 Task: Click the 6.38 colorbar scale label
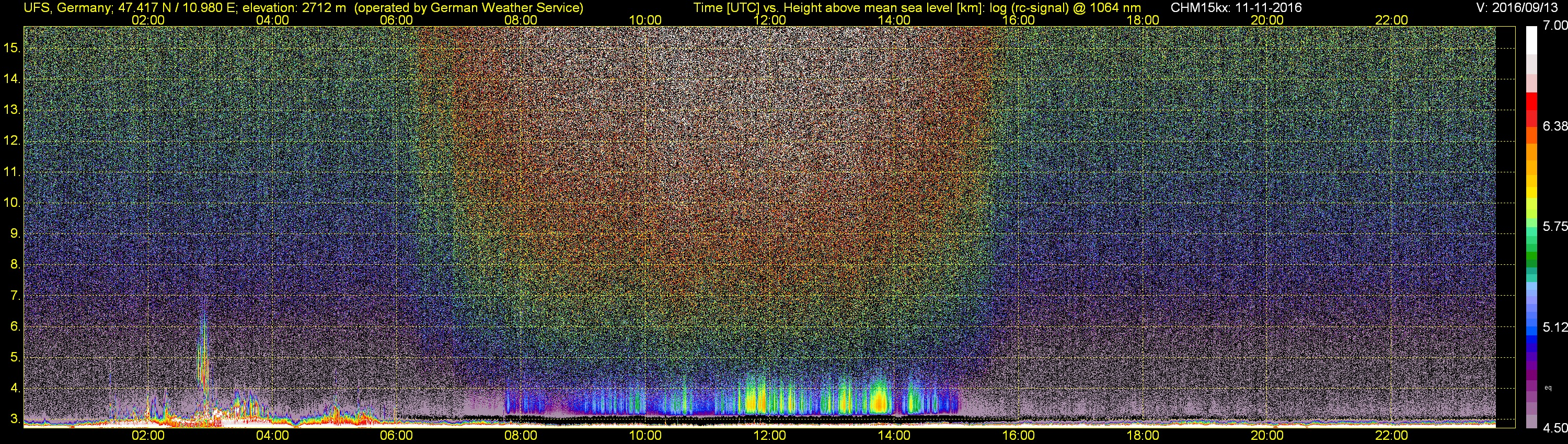click(x=1554, y=126)
